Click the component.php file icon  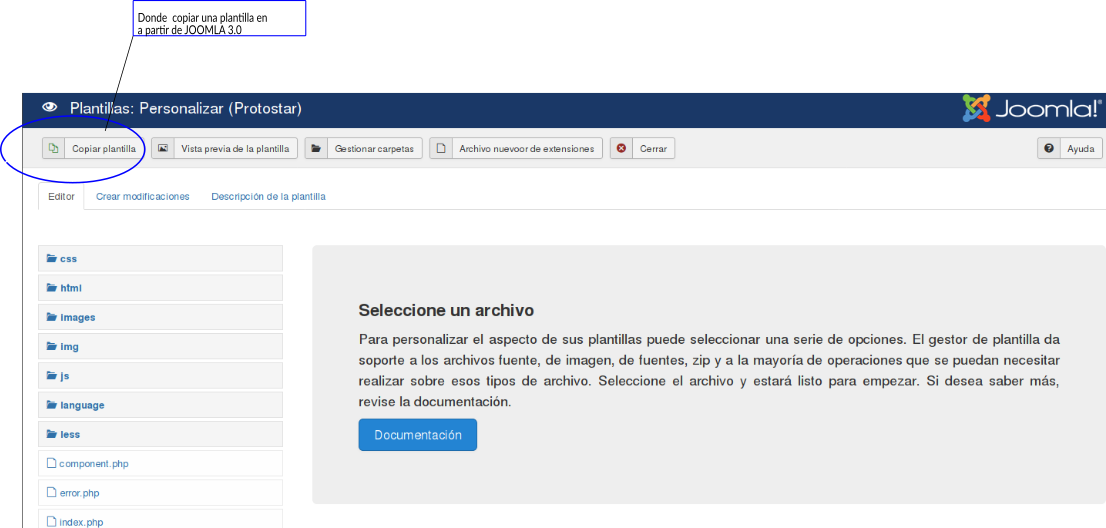51,464
